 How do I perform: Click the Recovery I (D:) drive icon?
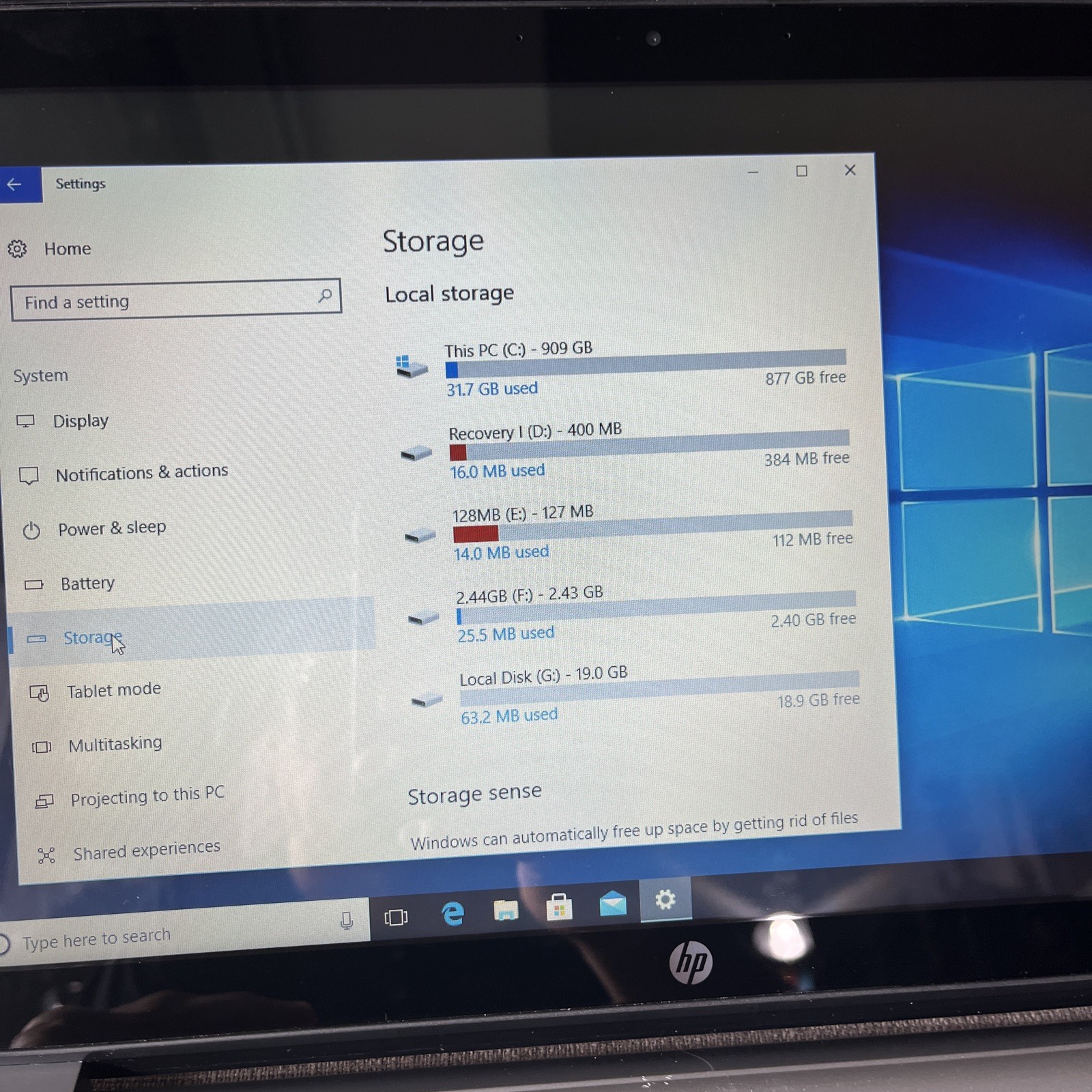[x=416, y=452]
